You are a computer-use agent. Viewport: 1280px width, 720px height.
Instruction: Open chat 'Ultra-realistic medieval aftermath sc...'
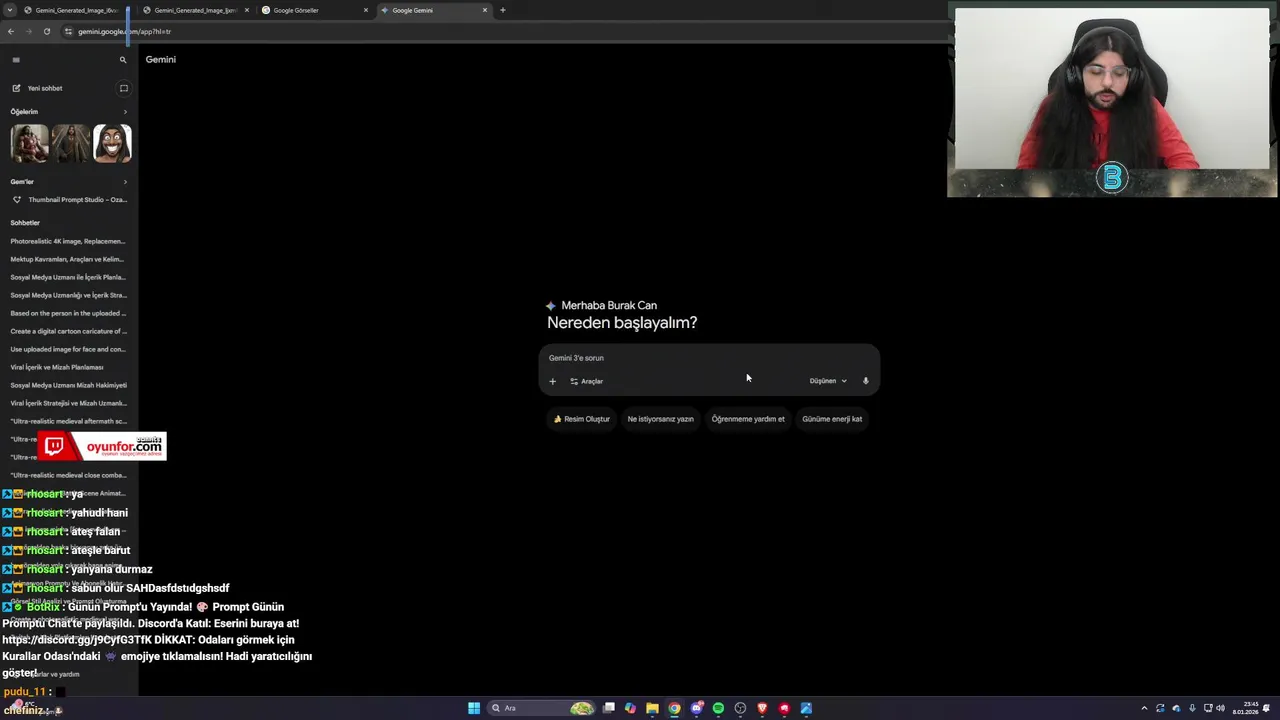tap(68, 421)
